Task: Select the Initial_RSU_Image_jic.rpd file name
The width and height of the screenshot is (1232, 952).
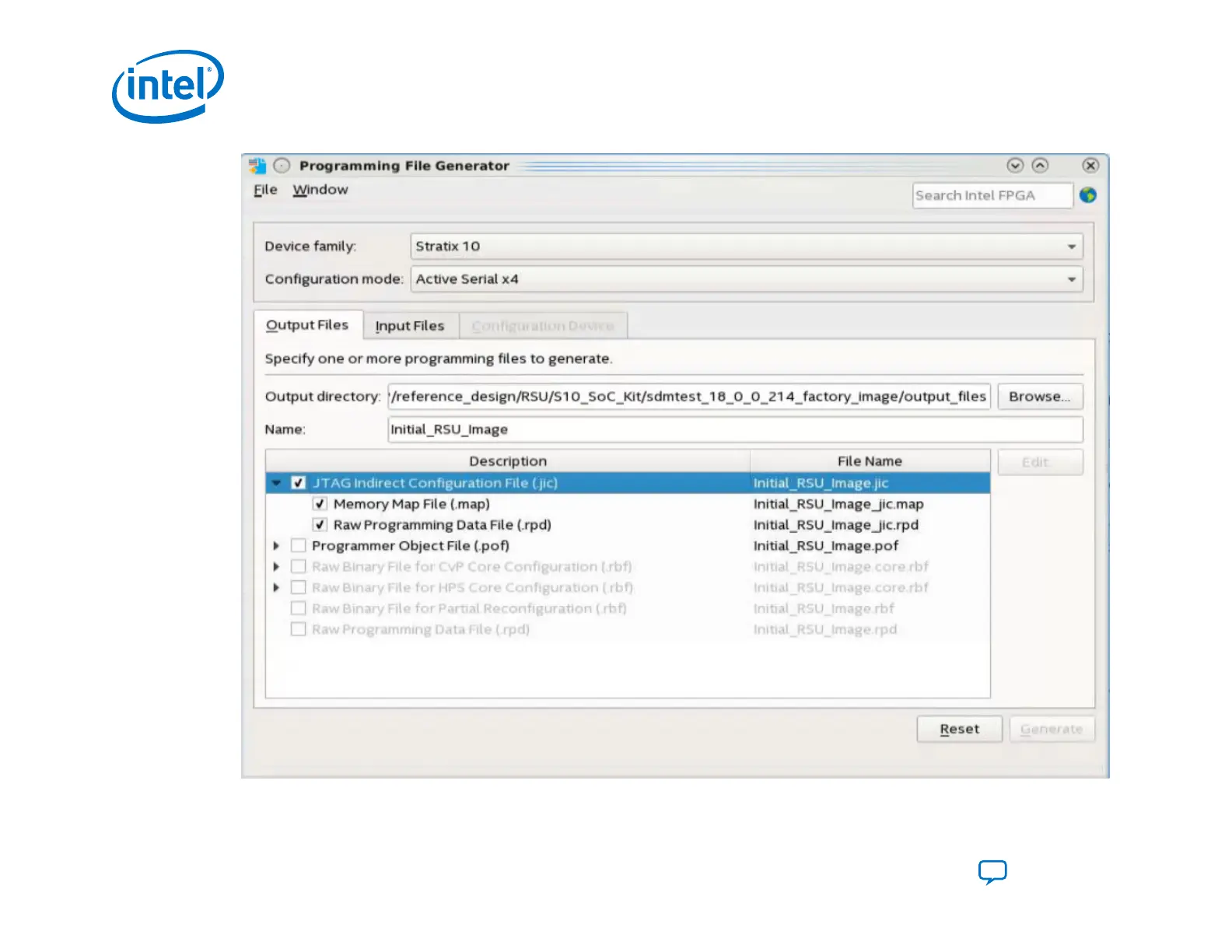Action: tap(836, 525)
